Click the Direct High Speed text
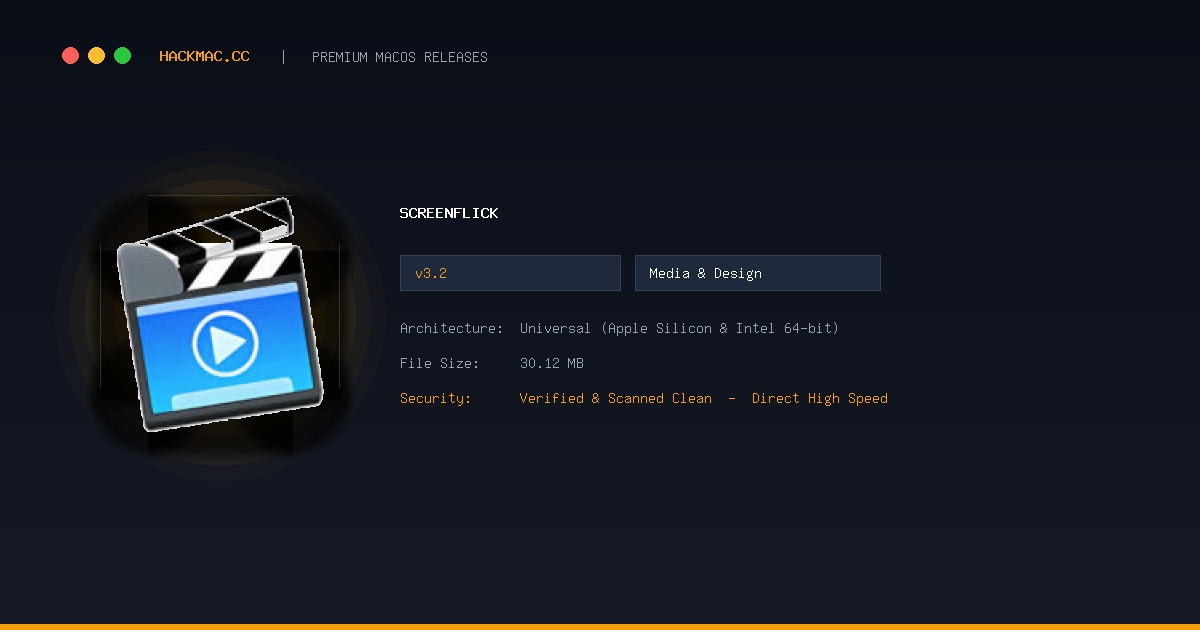 tap(820, 398)
